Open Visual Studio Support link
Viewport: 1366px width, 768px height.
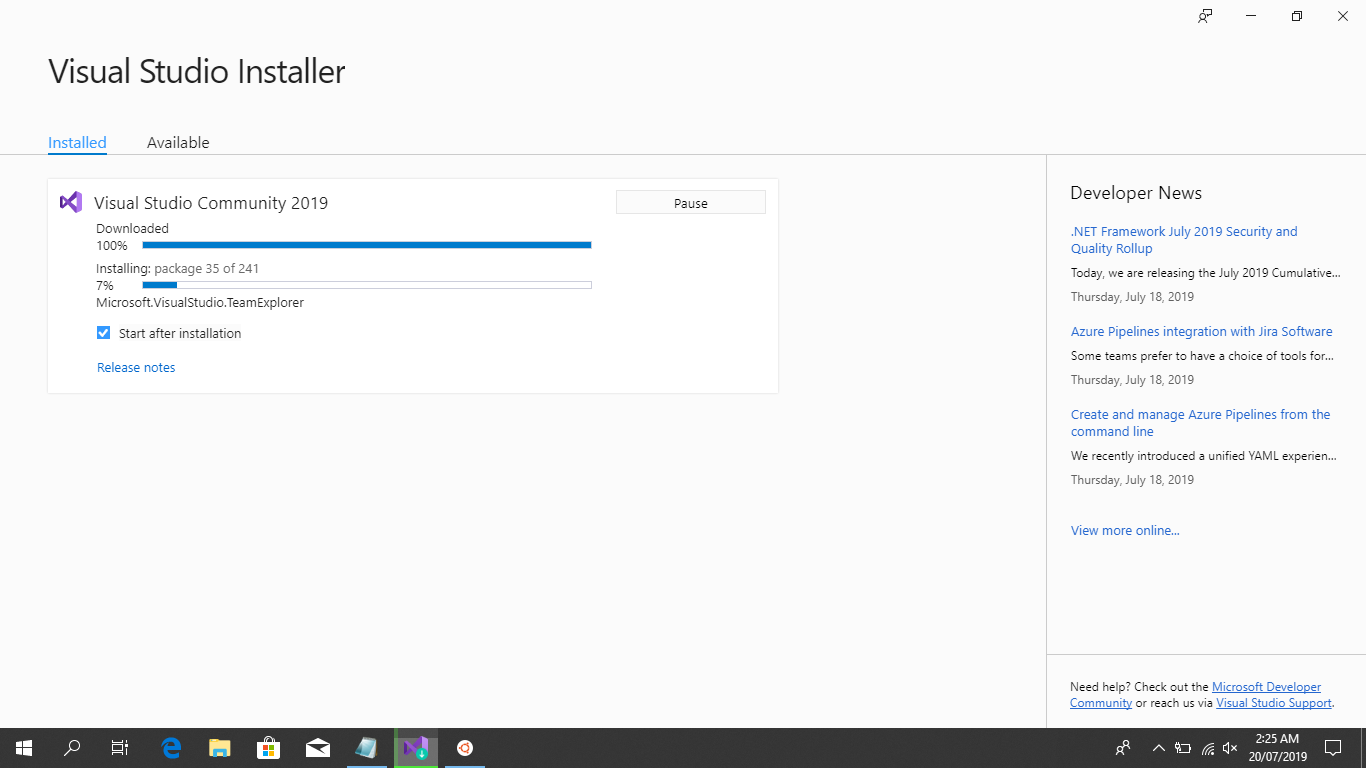pos(1274,703)
